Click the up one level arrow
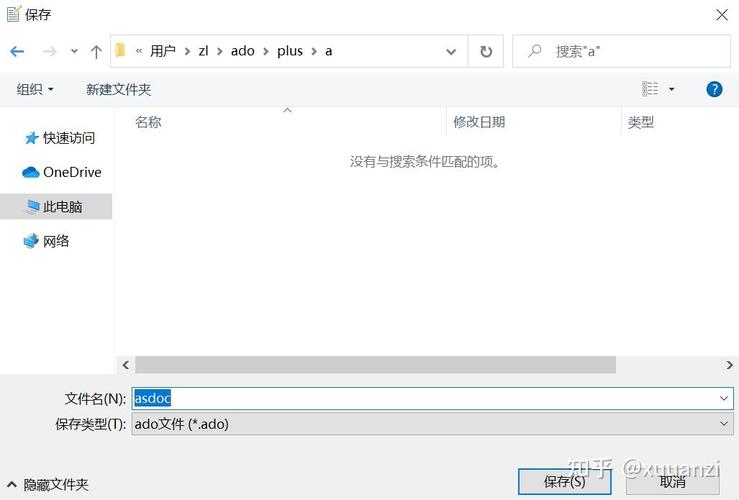 tap(96, 51)
